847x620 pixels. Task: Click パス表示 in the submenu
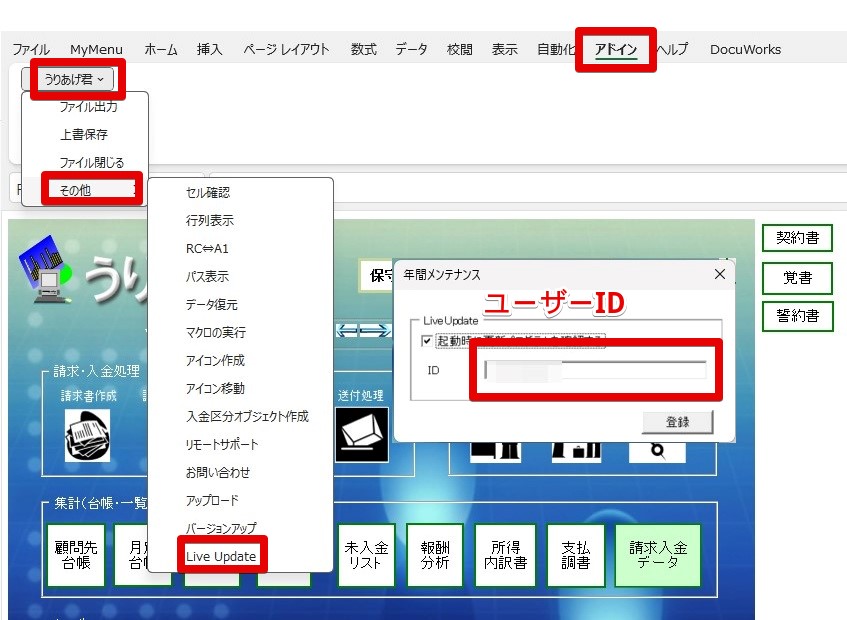(x=207, y=277)
